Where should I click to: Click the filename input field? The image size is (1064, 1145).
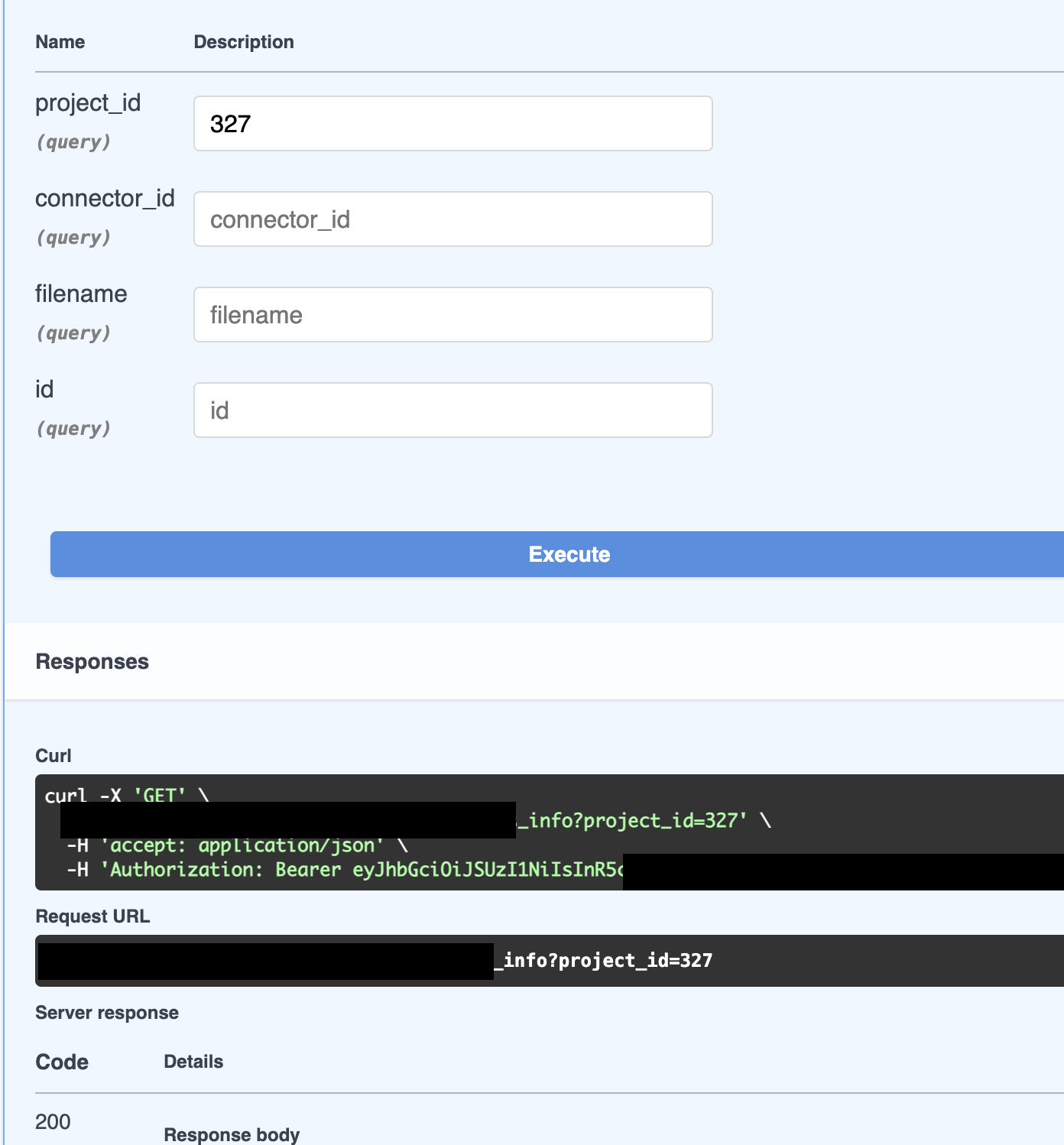453,314
